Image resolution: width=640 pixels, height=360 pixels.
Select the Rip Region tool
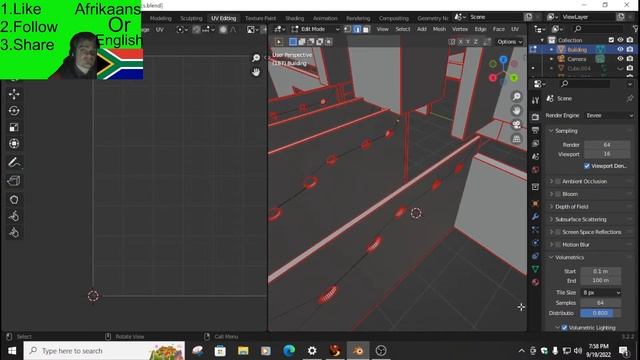(x=14, y=181)
